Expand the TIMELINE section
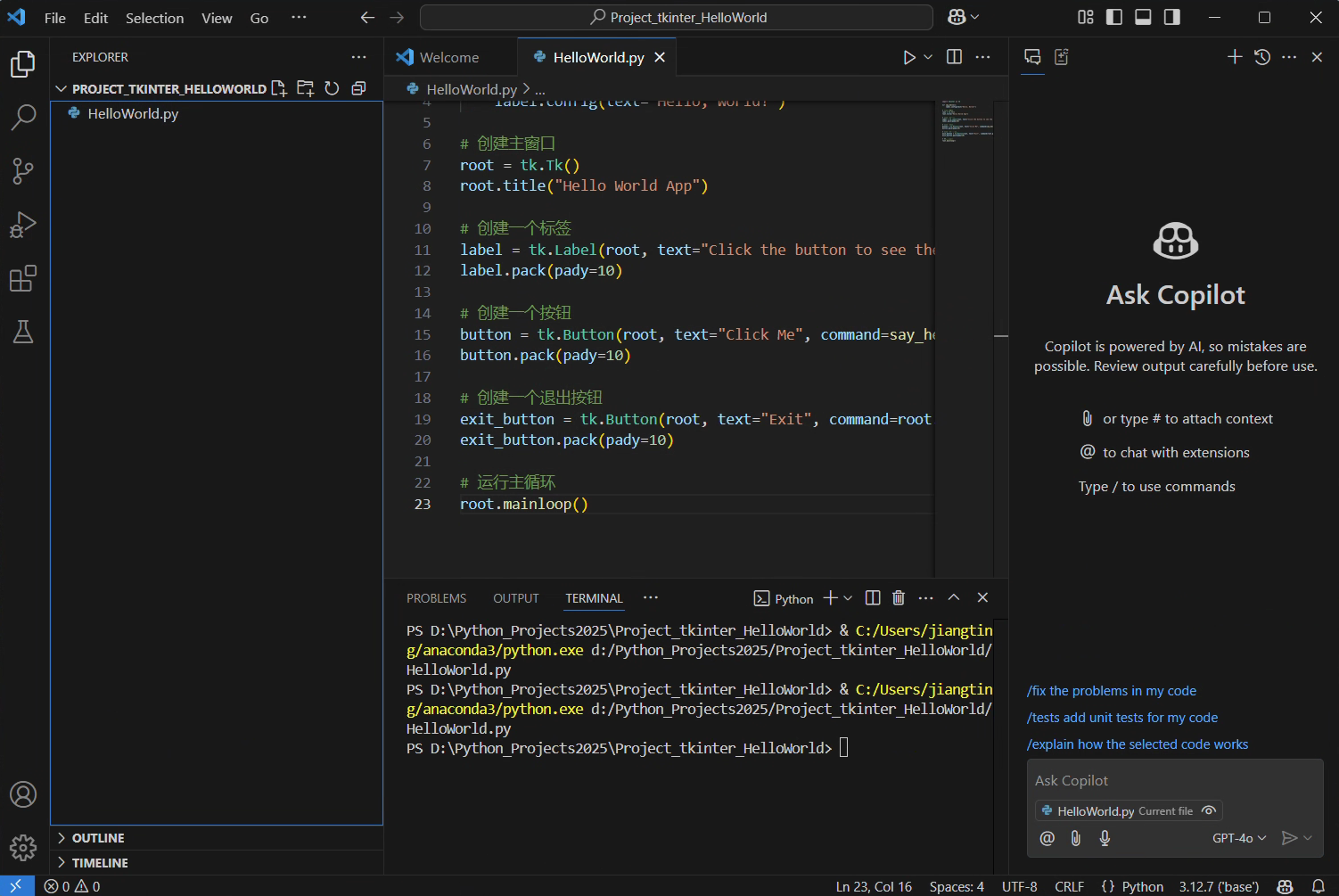The width and height of the screenshot is (1339, 896). (100, 863)
